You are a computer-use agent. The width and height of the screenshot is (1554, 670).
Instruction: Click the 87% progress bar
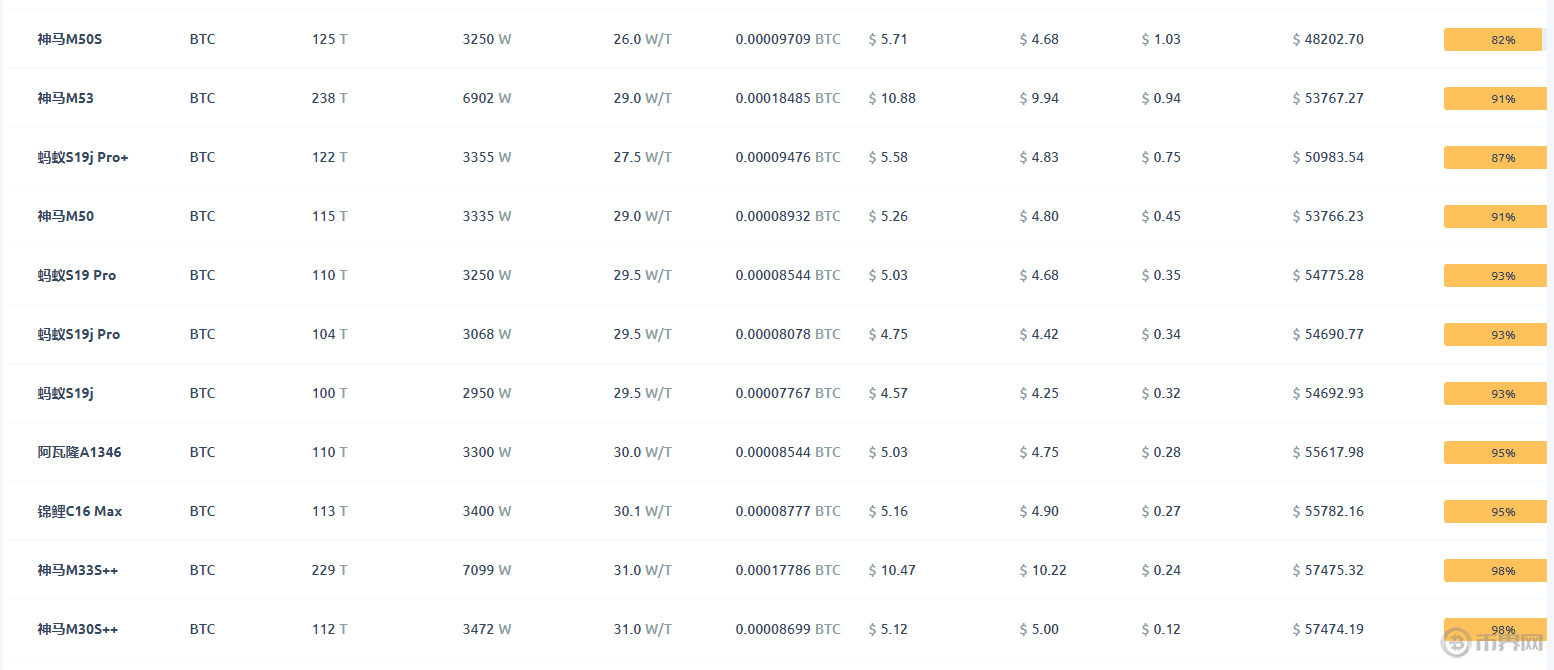1495,158
